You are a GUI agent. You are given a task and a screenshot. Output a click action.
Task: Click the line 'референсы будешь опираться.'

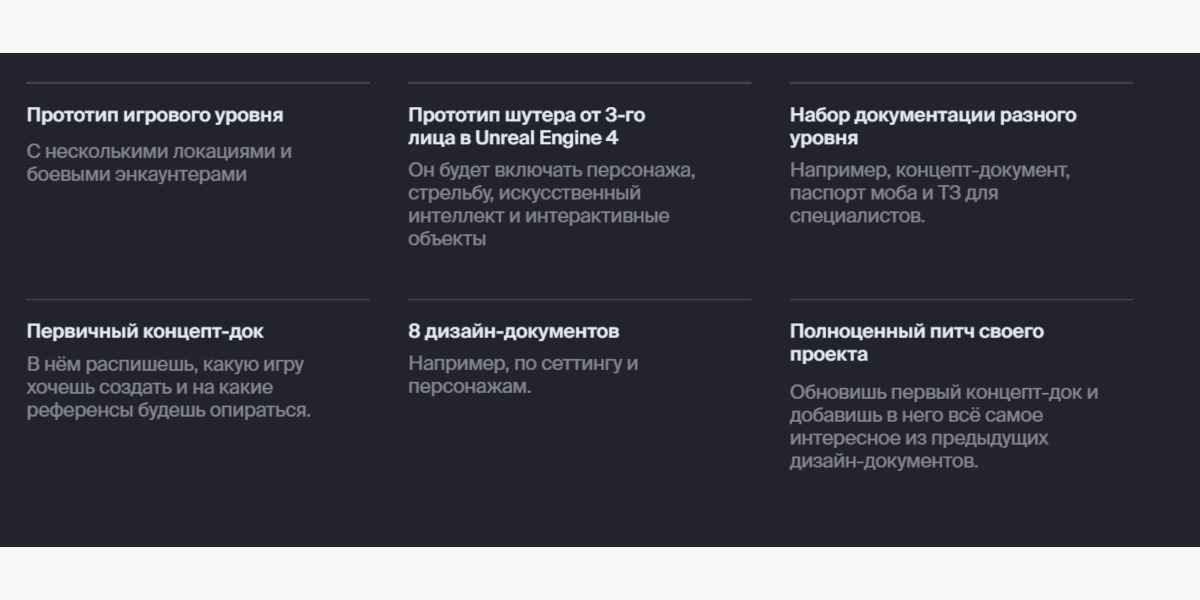[x=169, y=410]
